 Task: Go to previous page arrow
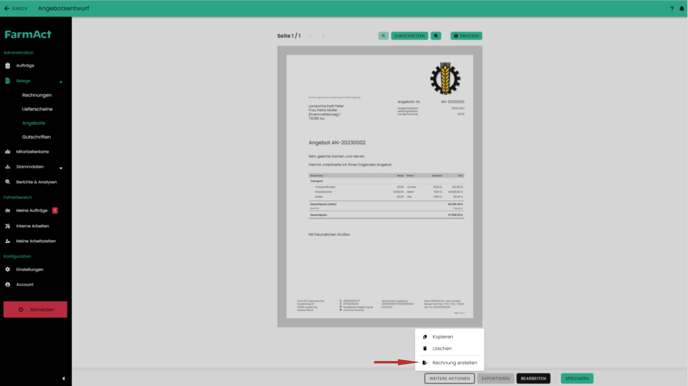pyautogui.click(x=310, y=36)
